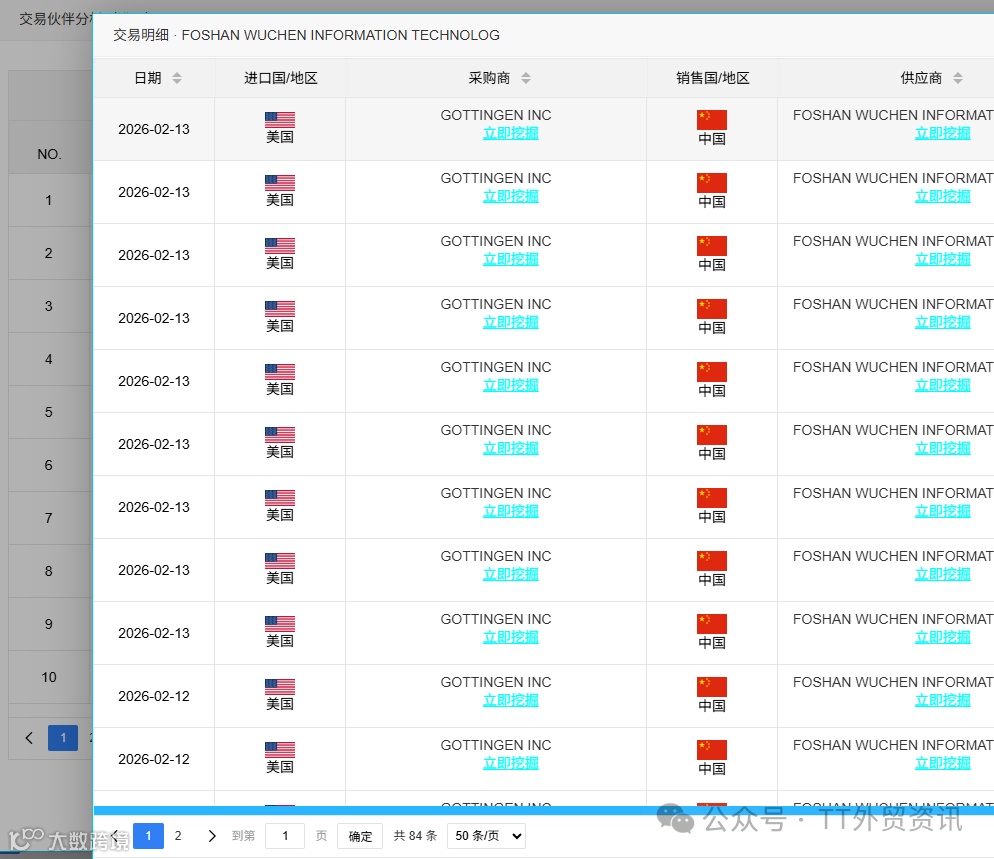Focus the 到第 page number input field
This screenshot has width=994, height=859.
pyautogui.click(x=285, y=836)
